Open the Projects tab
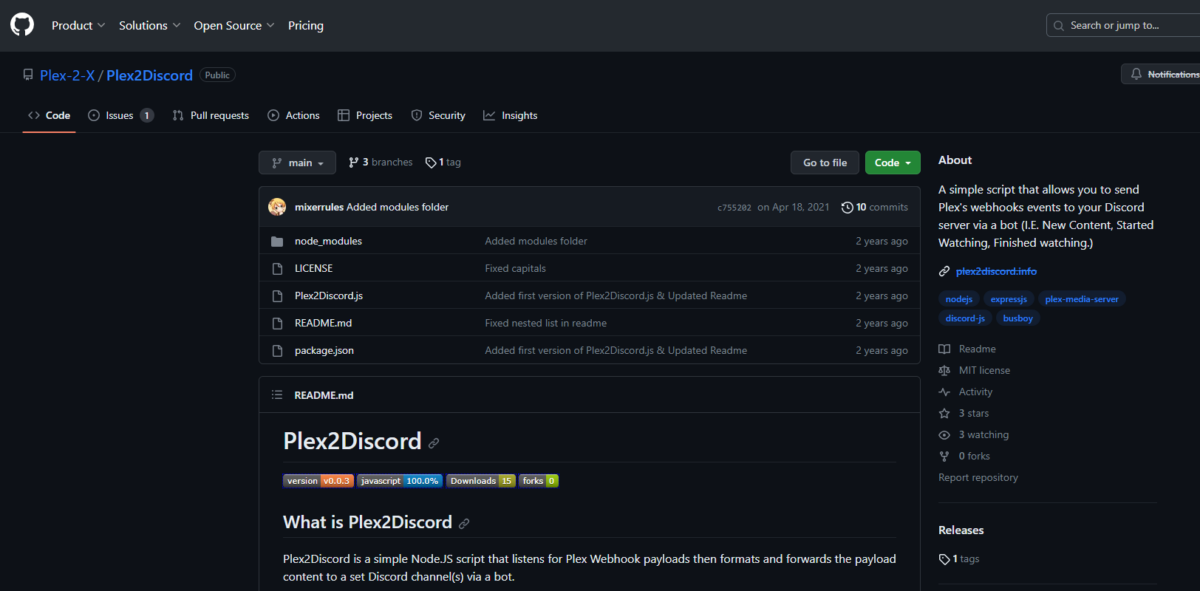Viewport: 1200px width, 591px height. (x=365, y=115)
